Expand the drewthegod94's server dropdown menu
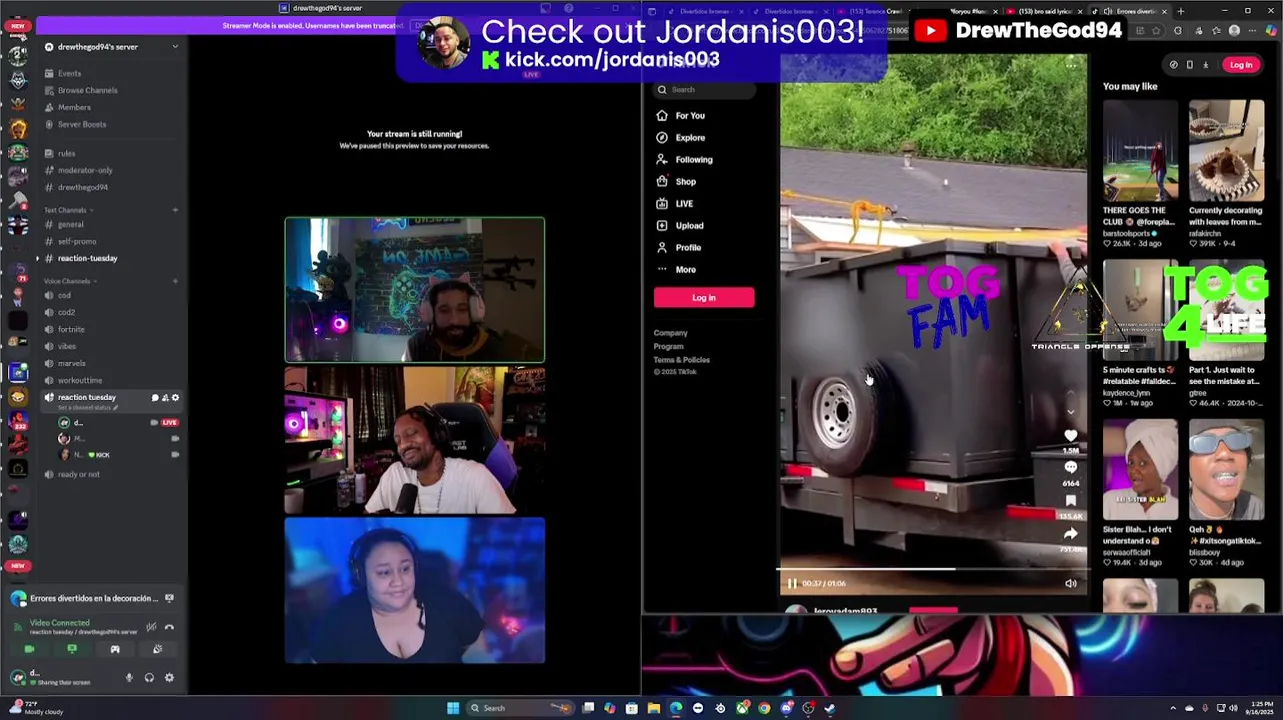1283x720 pixels. click(x=175, y=47)
